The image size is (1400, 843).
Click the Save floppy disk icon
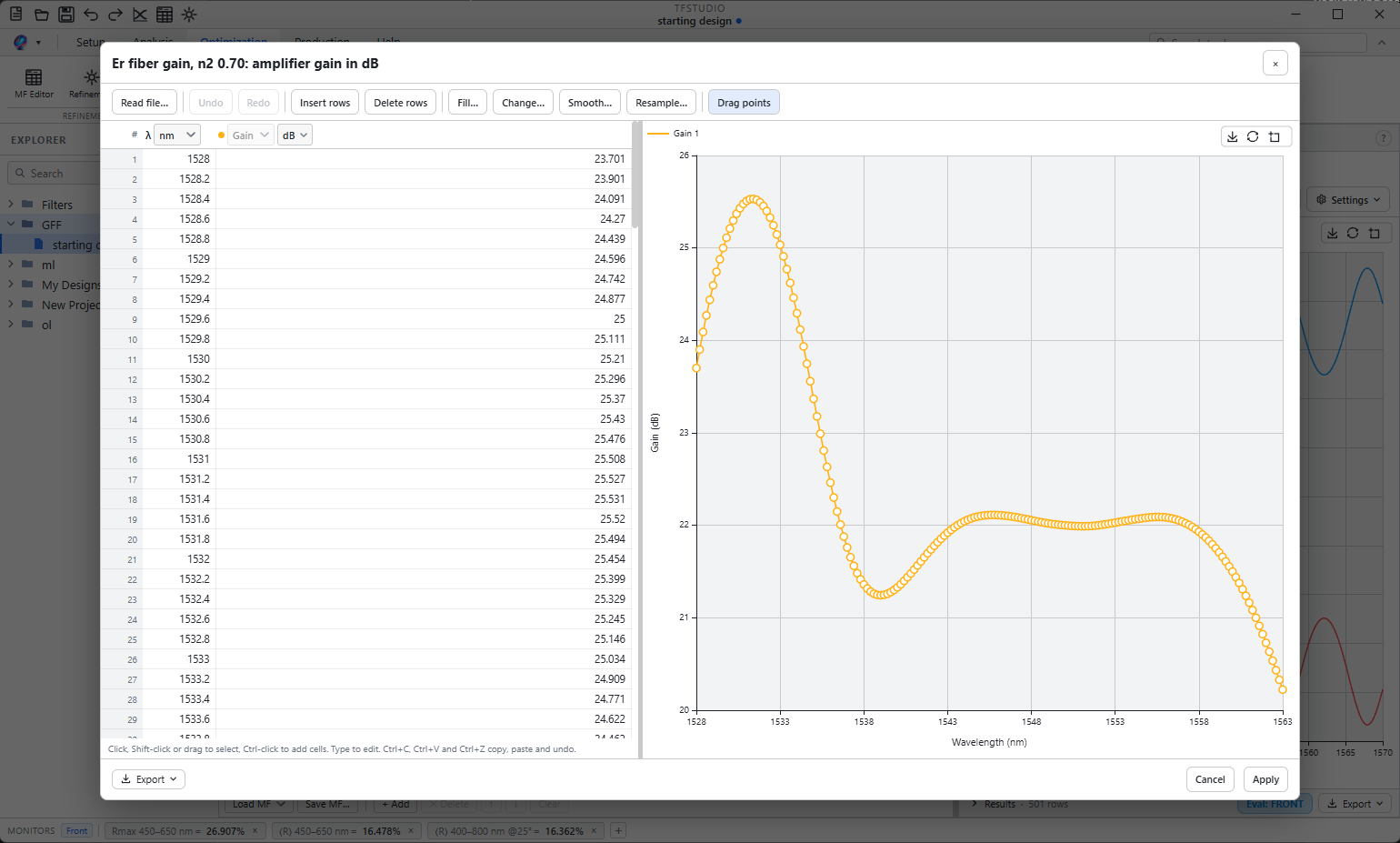click(x=65, y=15)
